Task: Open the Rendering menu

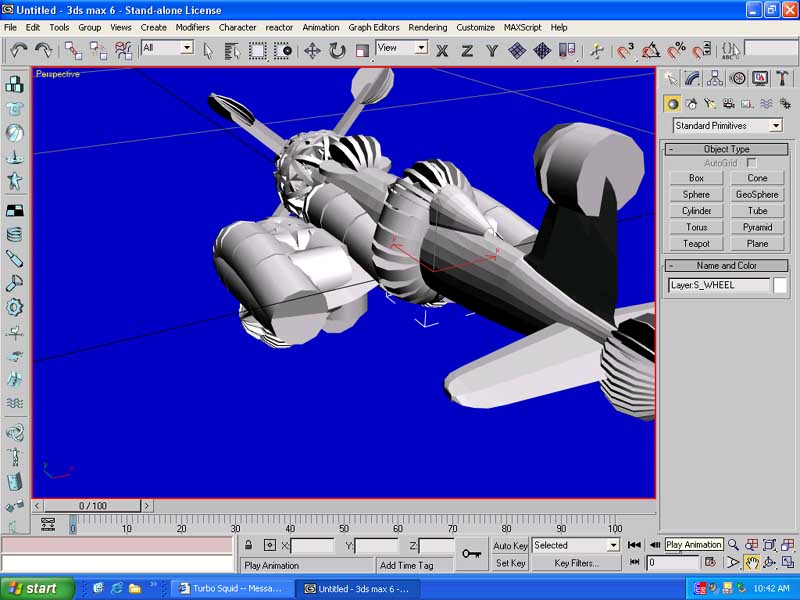Action: pos(427,27)
